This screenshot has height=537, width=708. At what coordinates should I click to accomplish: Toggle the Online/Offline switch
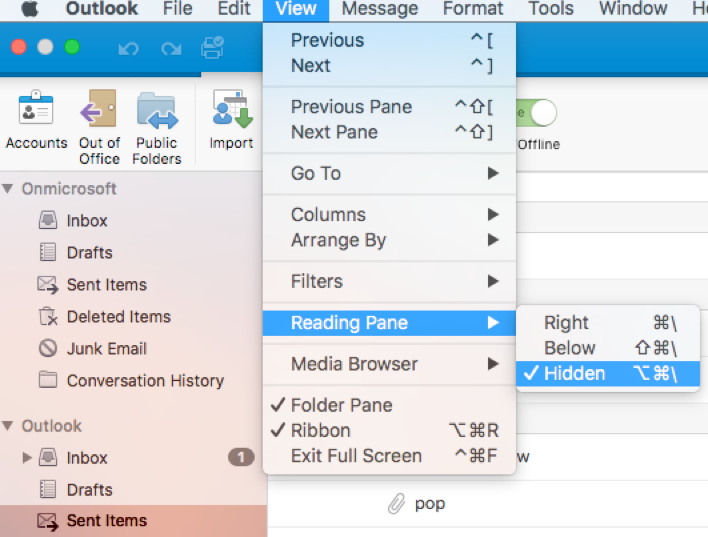click(x=537, y=112)
